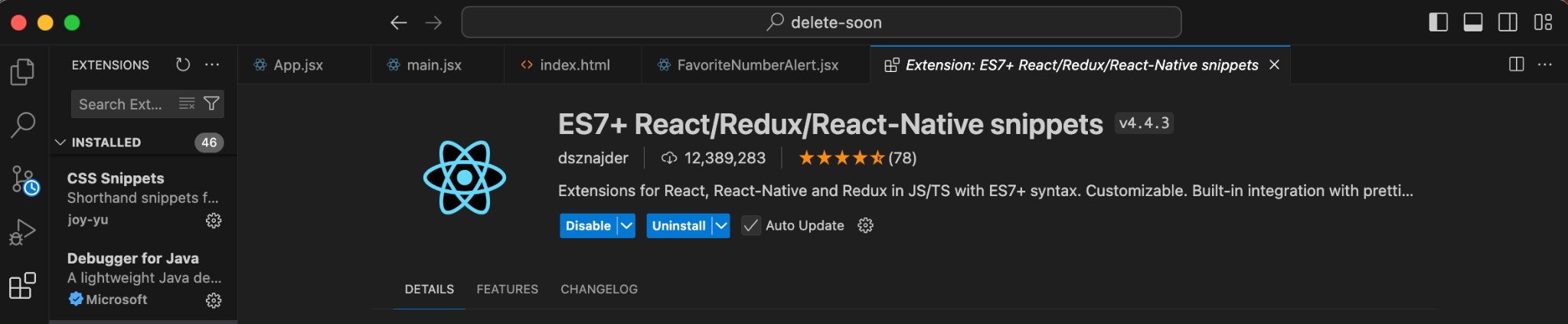Viewport: 1568px width, 324px height.
Task: Filter extensions with the funnel icon
Action: pos(212,103)
